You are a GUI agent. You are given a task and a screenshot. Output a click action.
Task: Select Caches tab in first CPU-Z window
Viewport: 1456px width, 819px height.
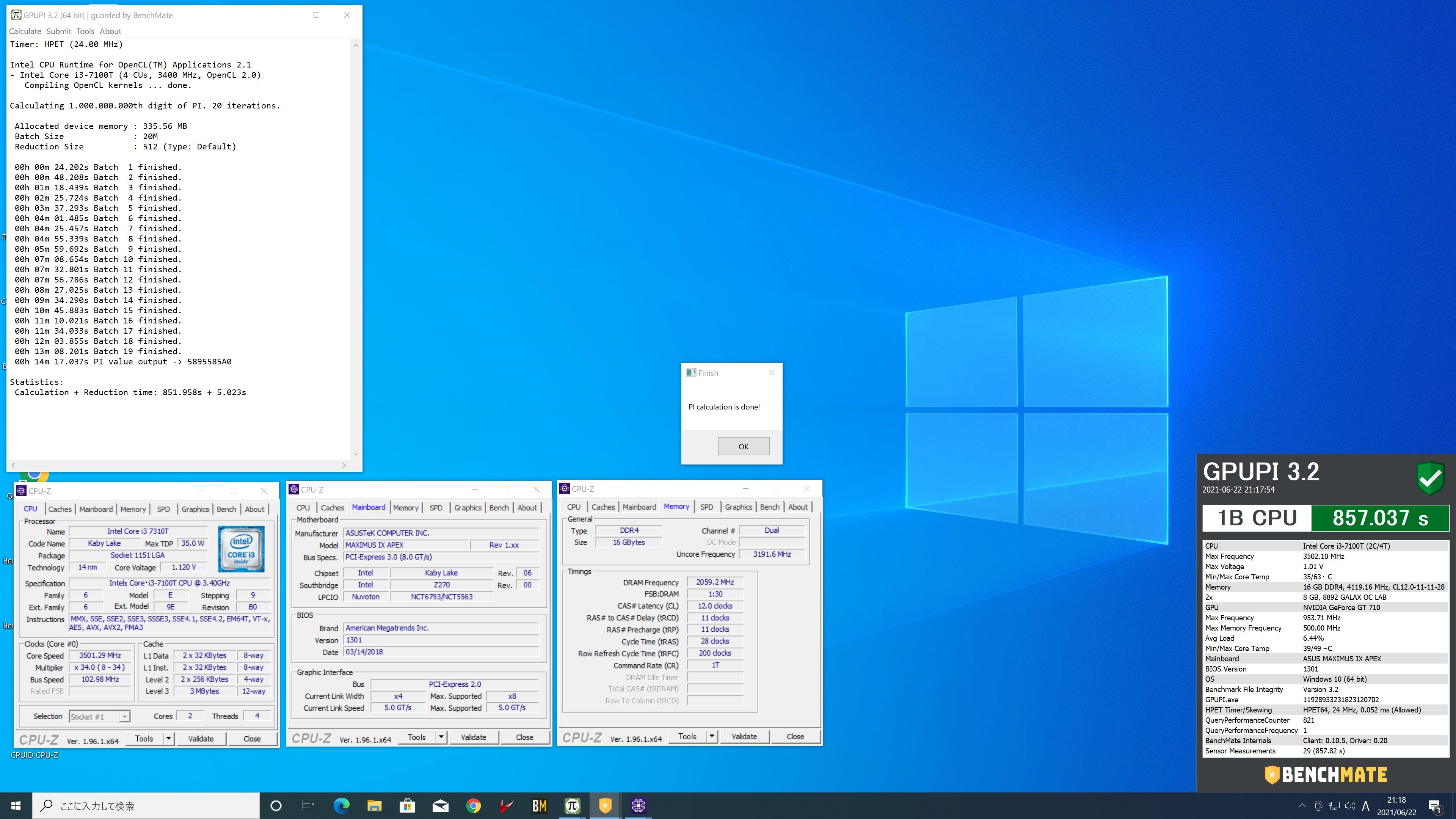60,509
